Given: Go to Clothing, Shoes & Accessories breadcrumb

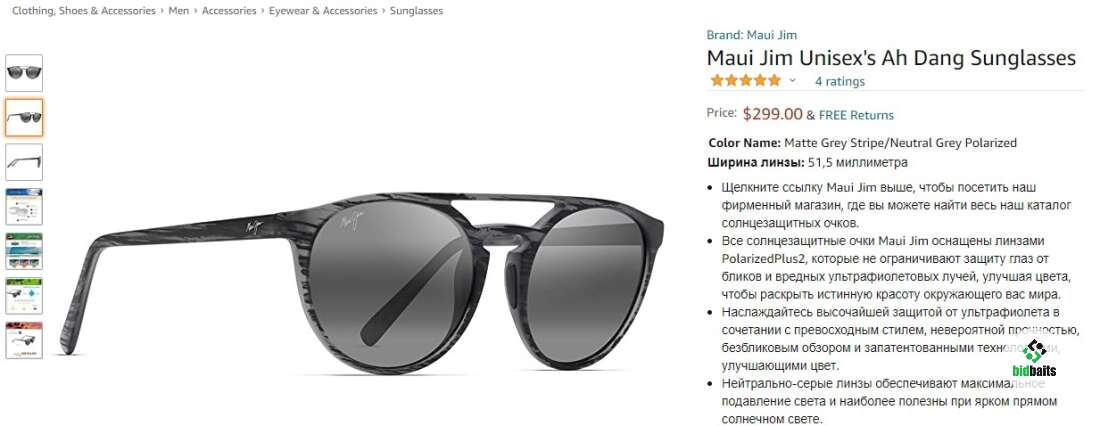Looking at the screenshot, I should point(83,11).
